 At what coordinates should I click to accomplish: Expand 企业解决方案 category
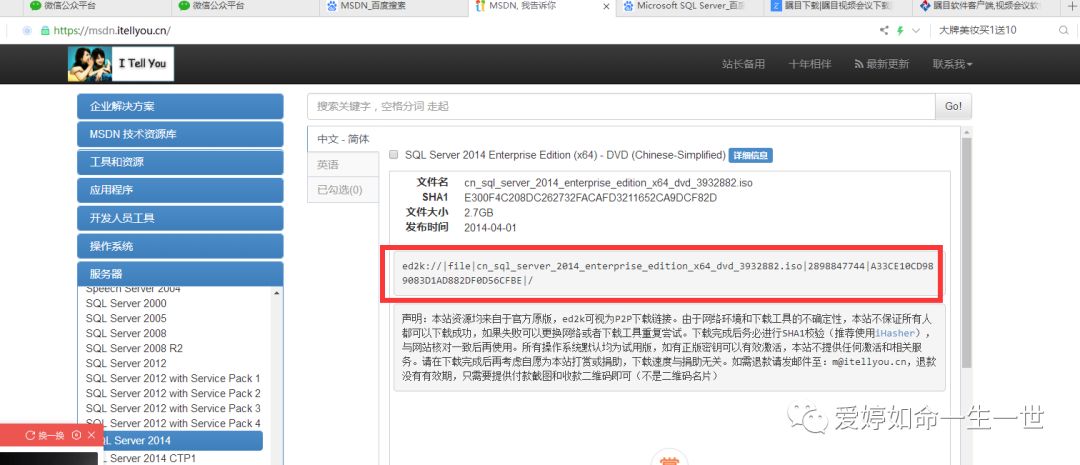pos(180,106)
